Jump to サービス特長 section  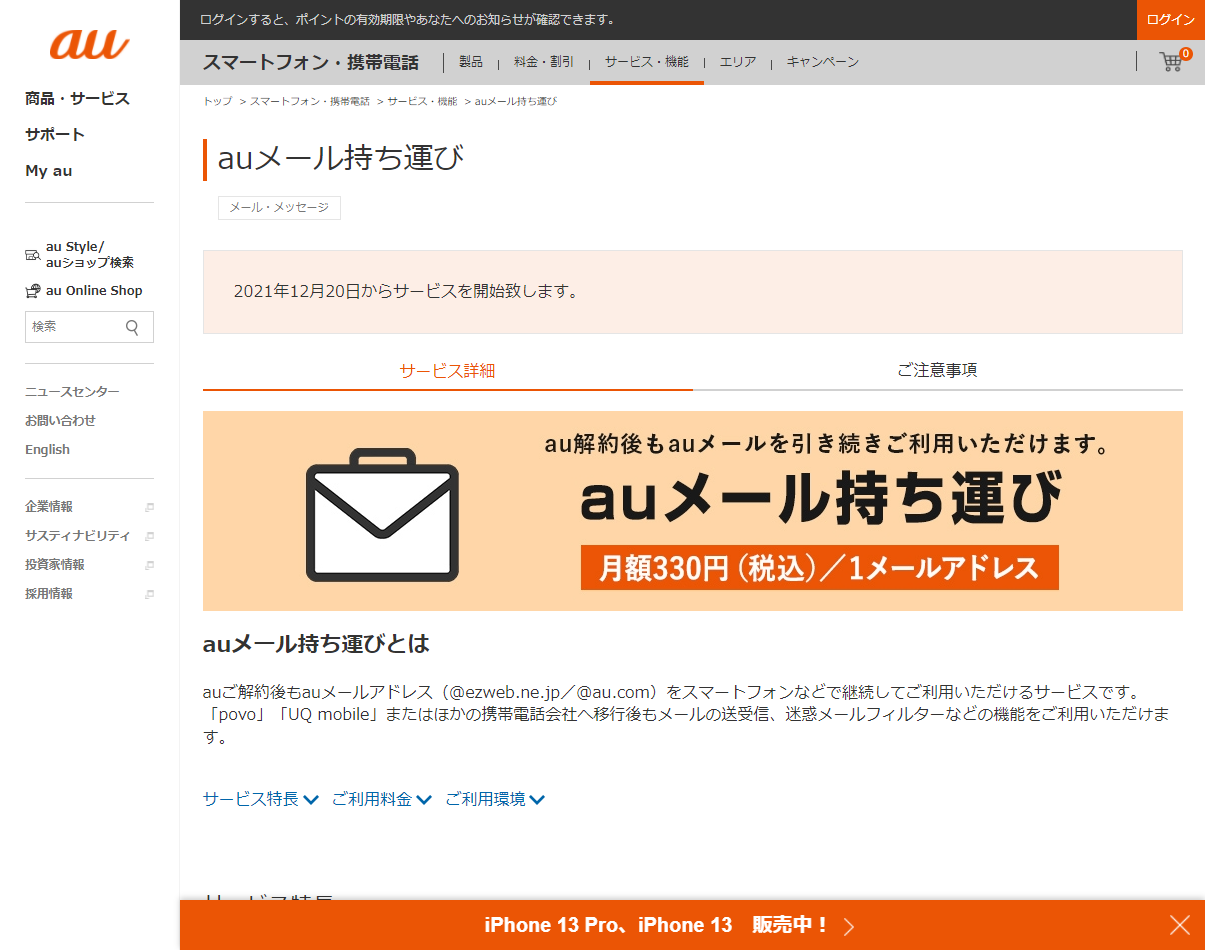point(261,799)
